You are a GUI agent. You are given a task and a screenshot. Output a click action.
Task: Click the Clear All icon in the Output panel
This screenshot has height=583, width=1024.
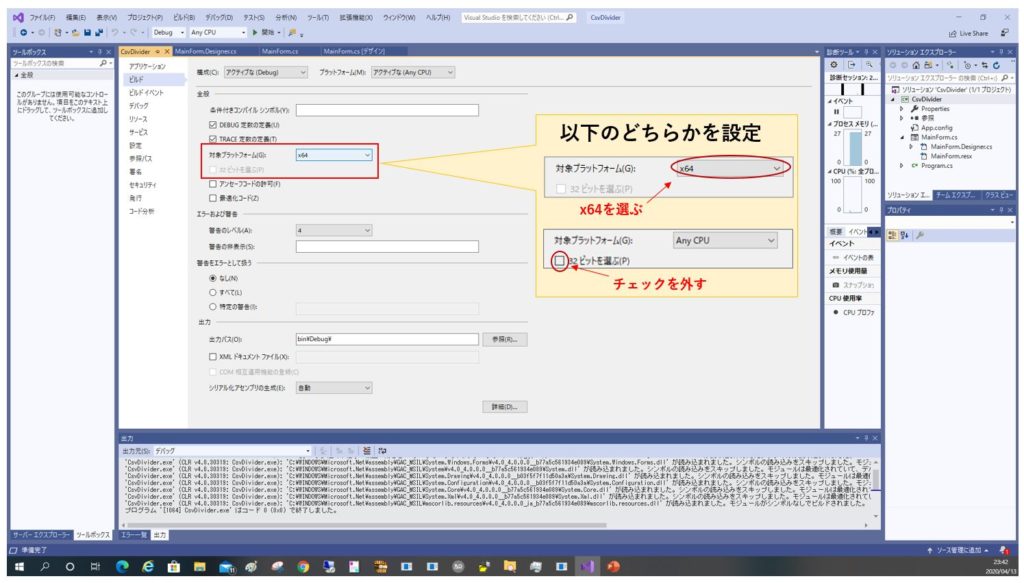pos(366,450)
